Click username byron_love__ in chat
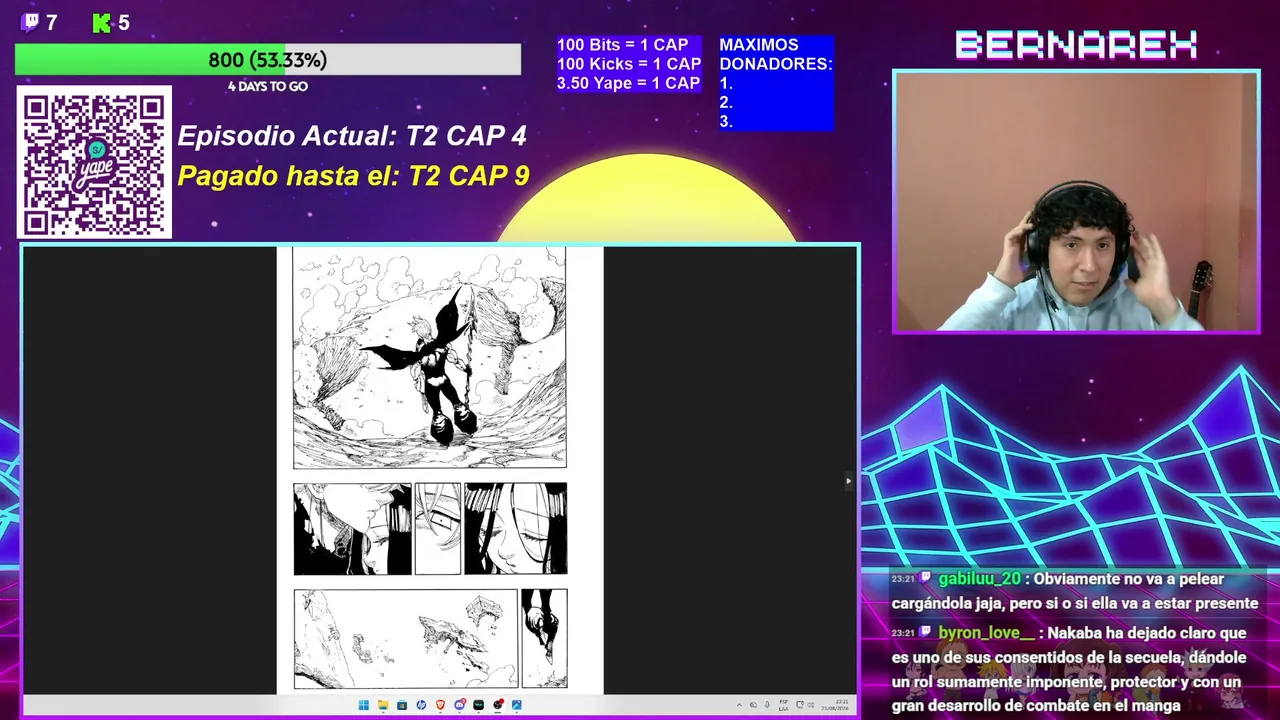This screenshot has height=720, width=1280. 986,633
